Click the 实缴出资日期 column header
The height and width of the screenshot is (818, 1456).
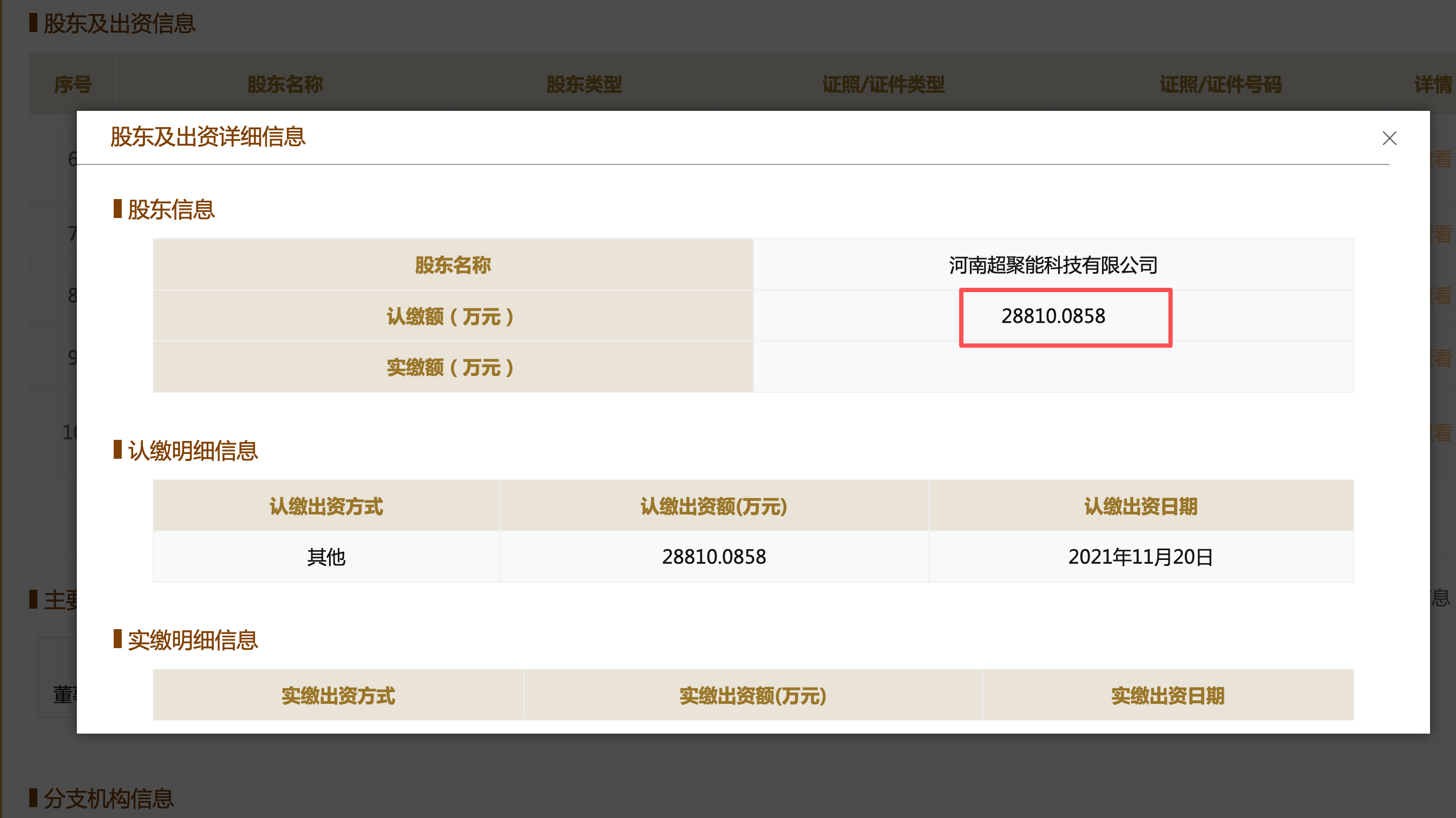click(1168, 695)
